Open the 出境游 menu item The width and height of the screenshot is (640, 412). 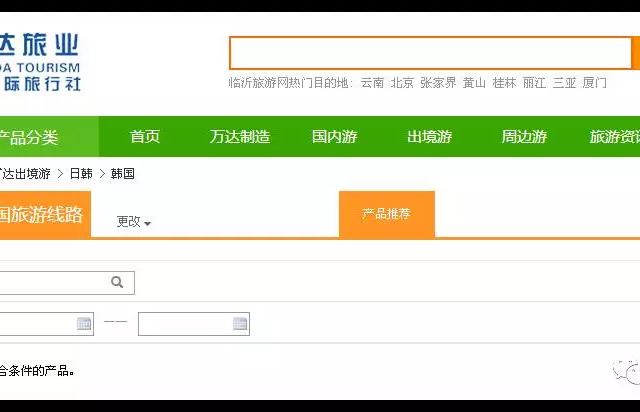click(429, 136)
